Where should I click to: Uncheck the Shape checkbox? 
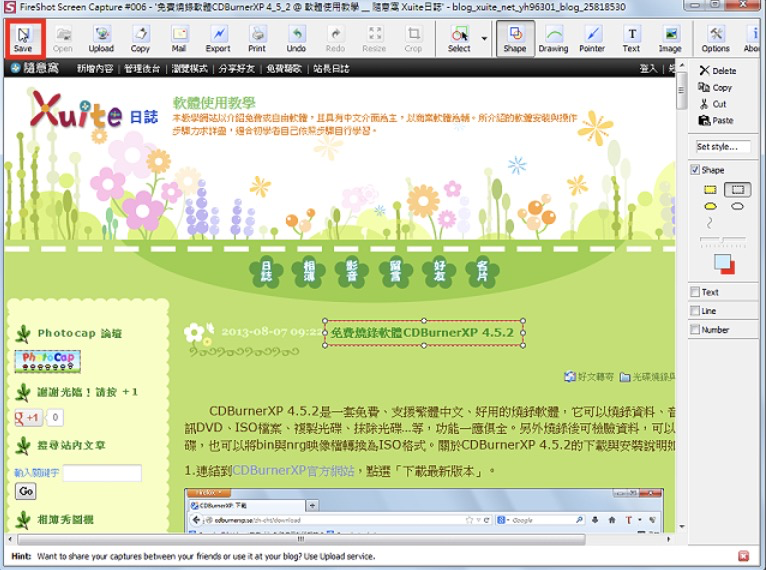[695, 169]
